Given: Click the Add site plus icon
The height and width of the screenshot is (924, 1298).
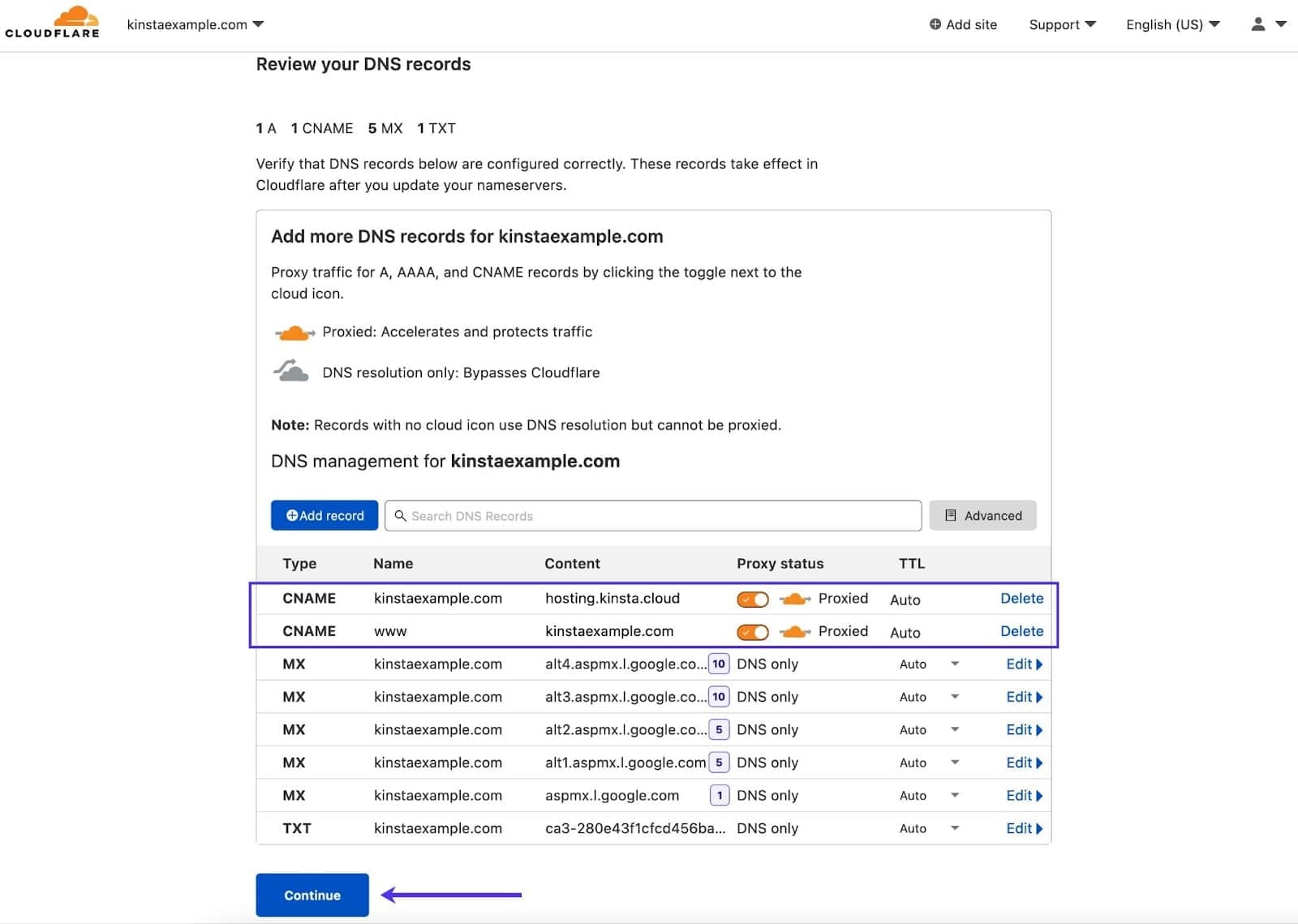Looking at the screenshot, I should (935, 24).
